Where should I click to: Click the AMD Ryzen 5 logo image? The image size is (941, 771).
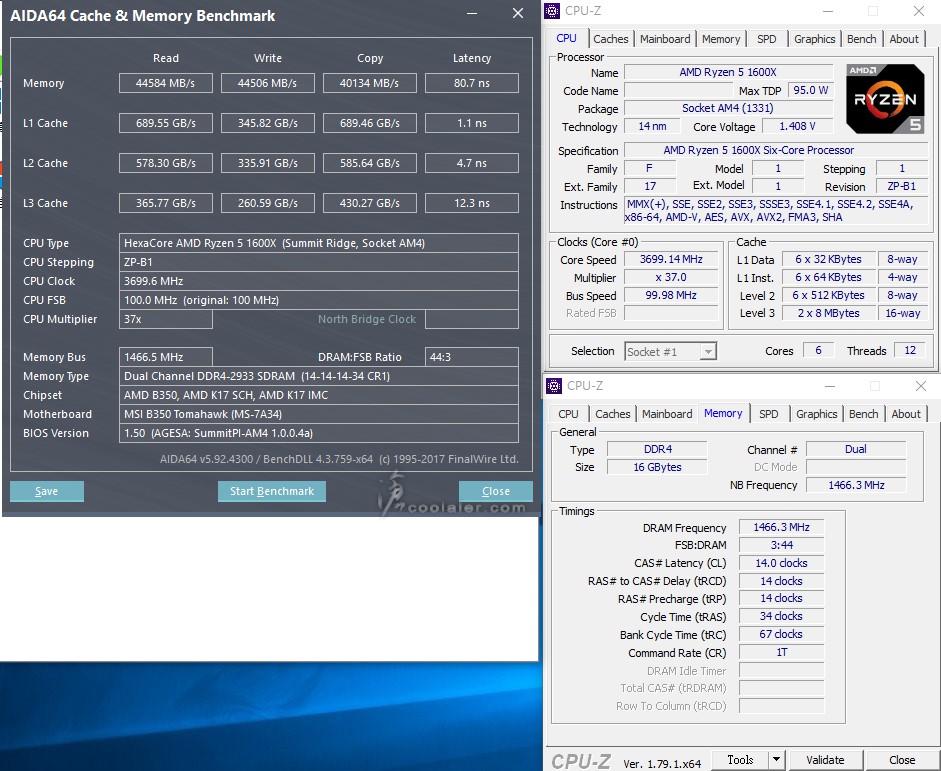coord(885,99)
